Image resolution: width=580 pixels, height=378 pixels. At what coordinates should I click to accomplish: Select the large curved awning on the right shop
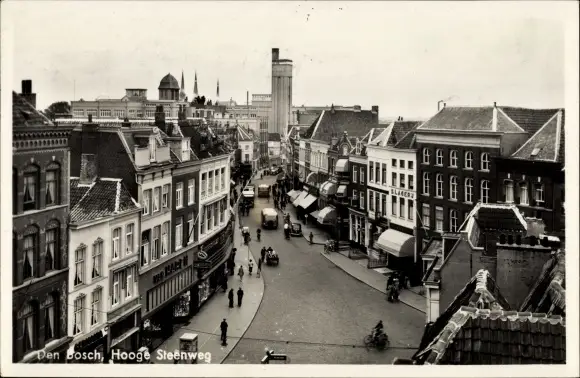[x=395, y=242]
